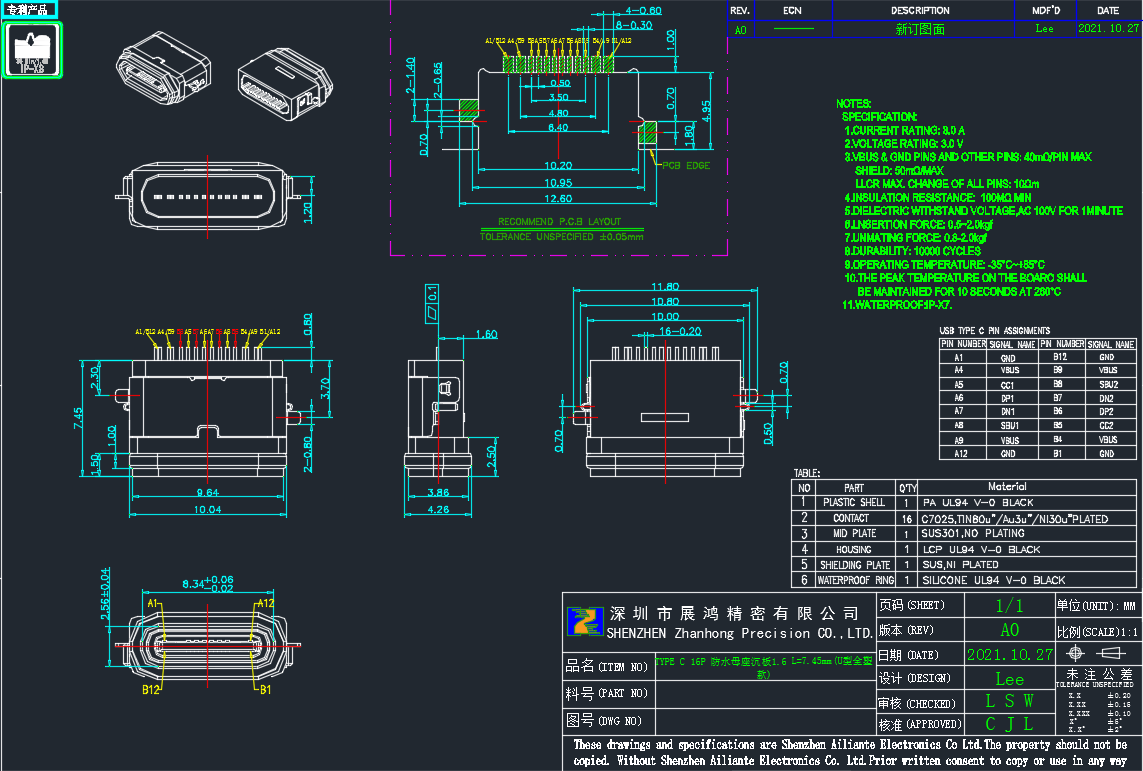1143x771 pixels.
Task: Click the 专利产品 label
Action: click(x=28, y=9)
